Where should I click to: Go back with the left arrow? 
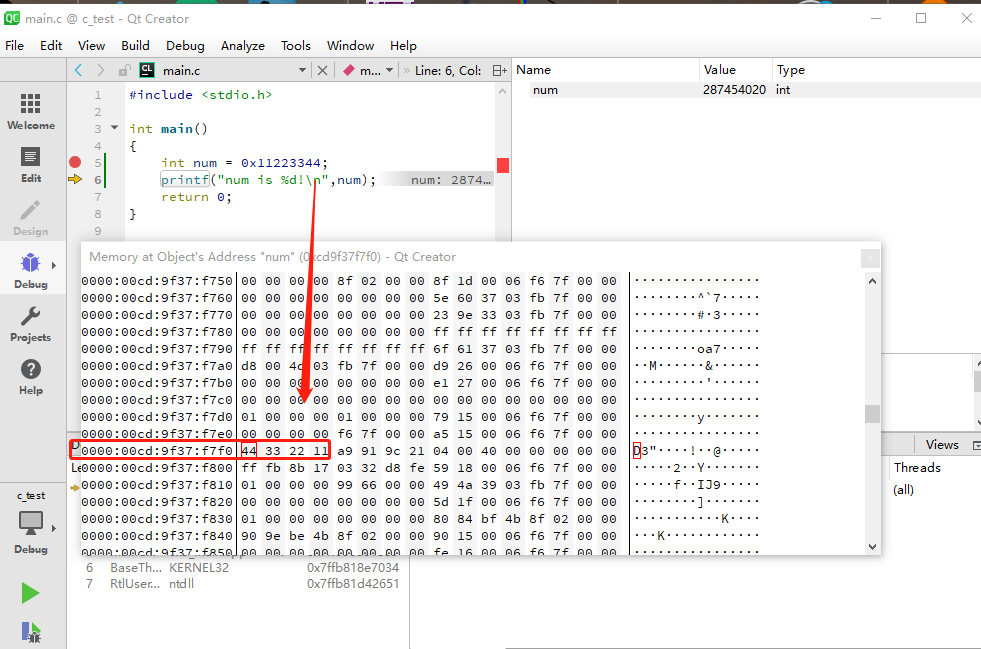tap(79, 70)
